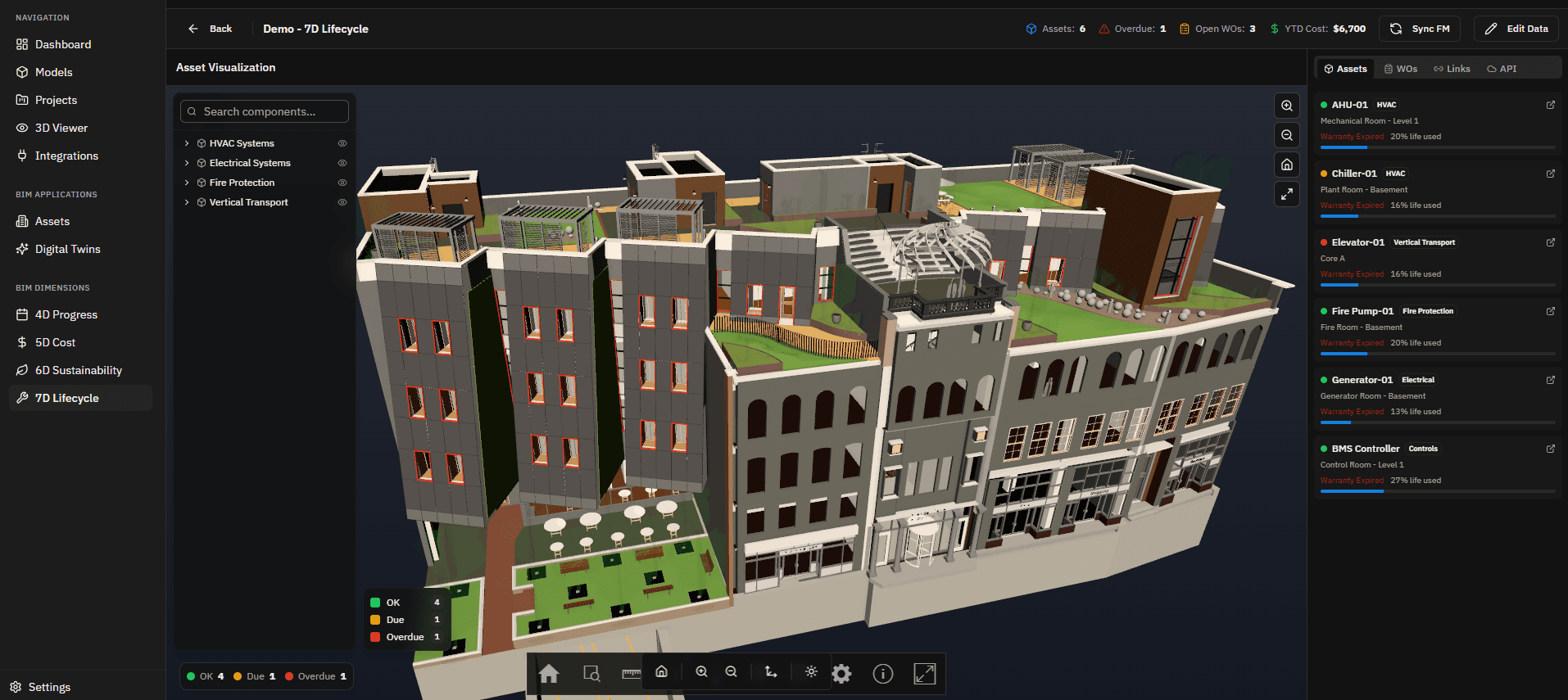
Task: Click the home view button in the vertical control stack
Action: [1287, 165]
